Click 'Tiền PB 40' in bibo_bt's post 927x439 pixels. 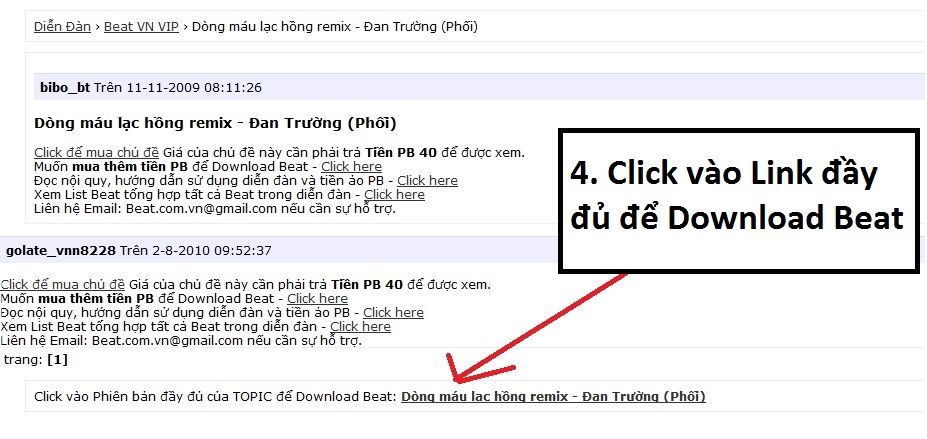[x=401, y=152]
